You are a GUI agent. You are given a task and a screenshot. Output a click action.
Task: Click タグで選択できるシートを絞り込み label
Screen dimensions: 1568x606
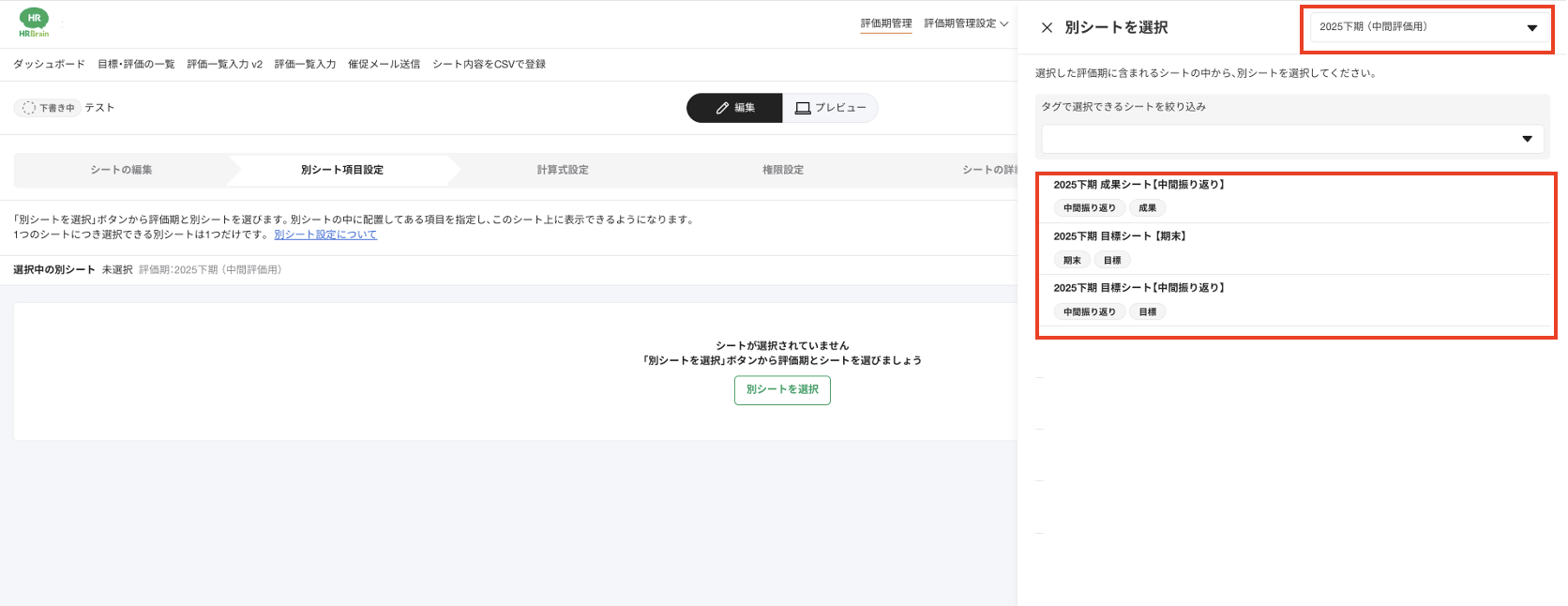coord(1123,107)
